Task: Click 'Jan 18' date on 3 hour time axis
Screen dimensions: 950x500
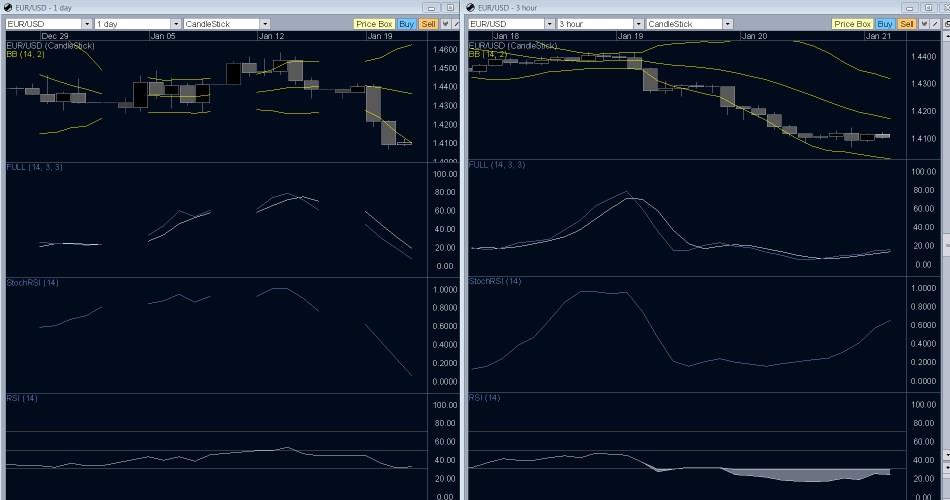Action: (x=507, y=36)
